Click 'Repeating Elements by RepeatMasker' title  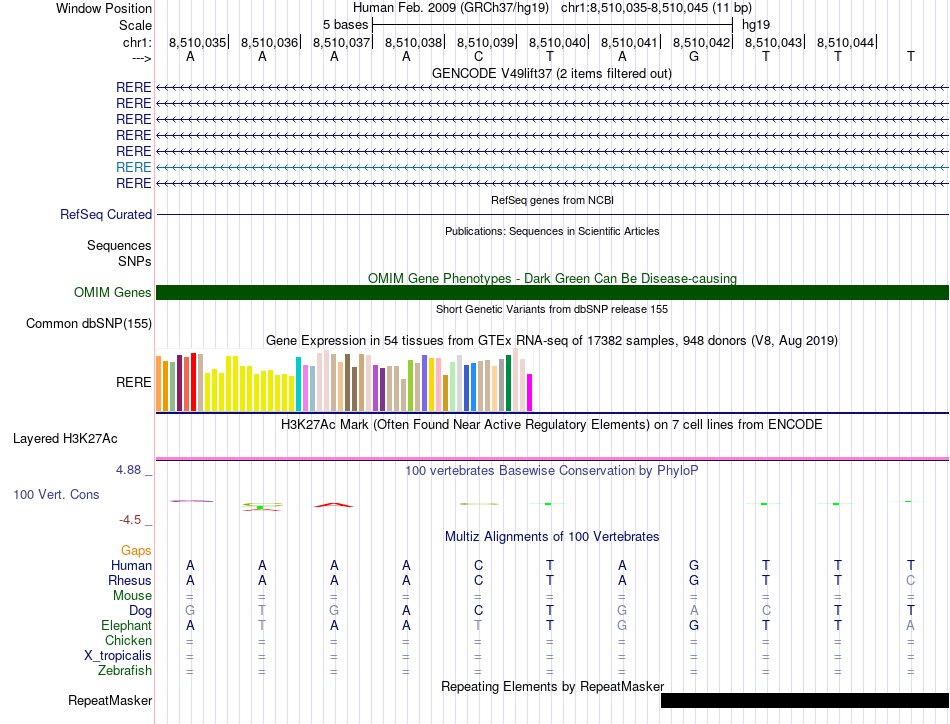click(552, 687)
